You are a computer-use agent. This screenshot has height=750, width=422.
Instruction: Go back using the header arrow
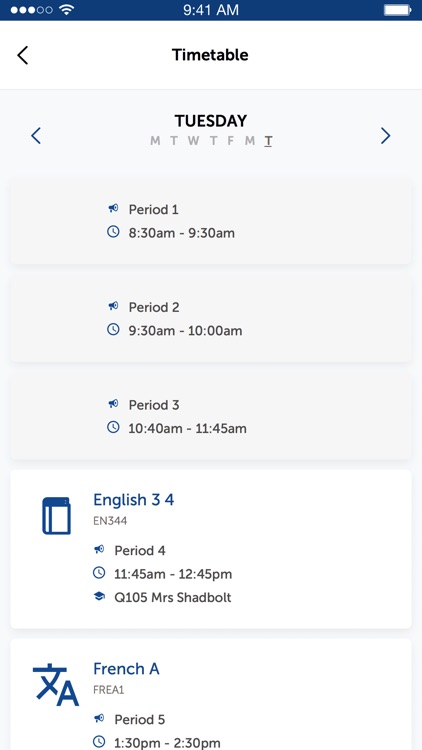[23, 55]
